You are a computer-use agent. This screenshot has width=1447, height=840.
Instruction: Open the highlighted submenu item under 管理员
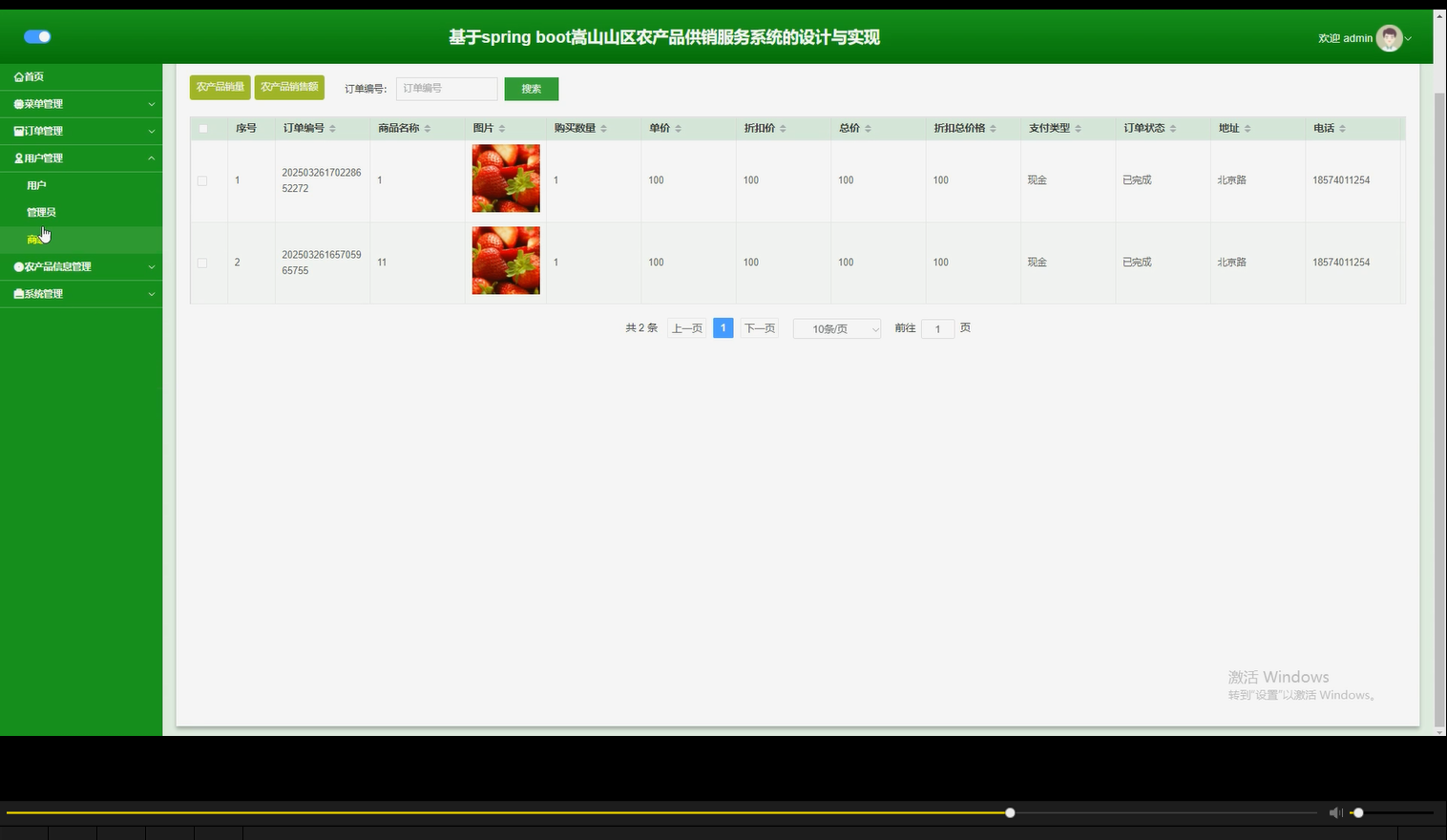pos(81,240)
